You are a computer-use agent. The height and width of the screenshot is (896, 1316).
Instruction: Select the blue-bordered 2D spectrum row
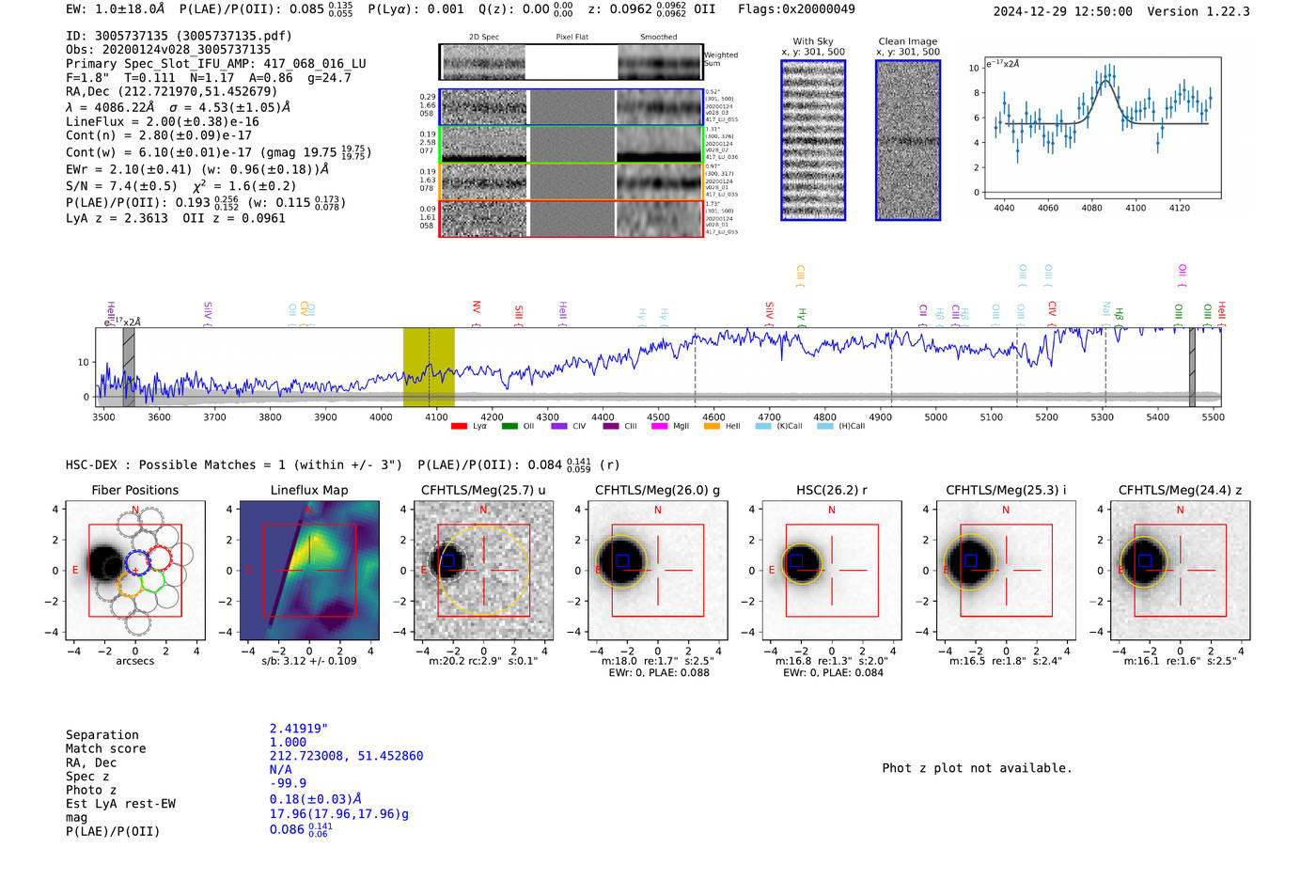pyautogui.click(x=572, y=107)
